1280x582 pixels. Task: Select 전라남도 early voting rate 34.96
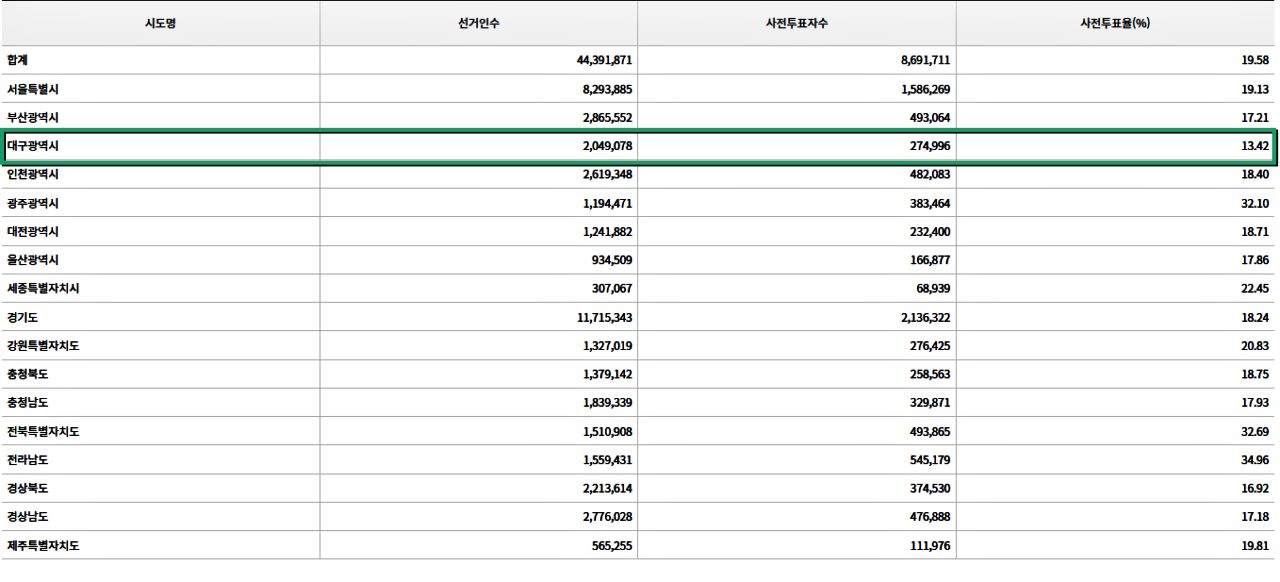[x=1255, y=460]
